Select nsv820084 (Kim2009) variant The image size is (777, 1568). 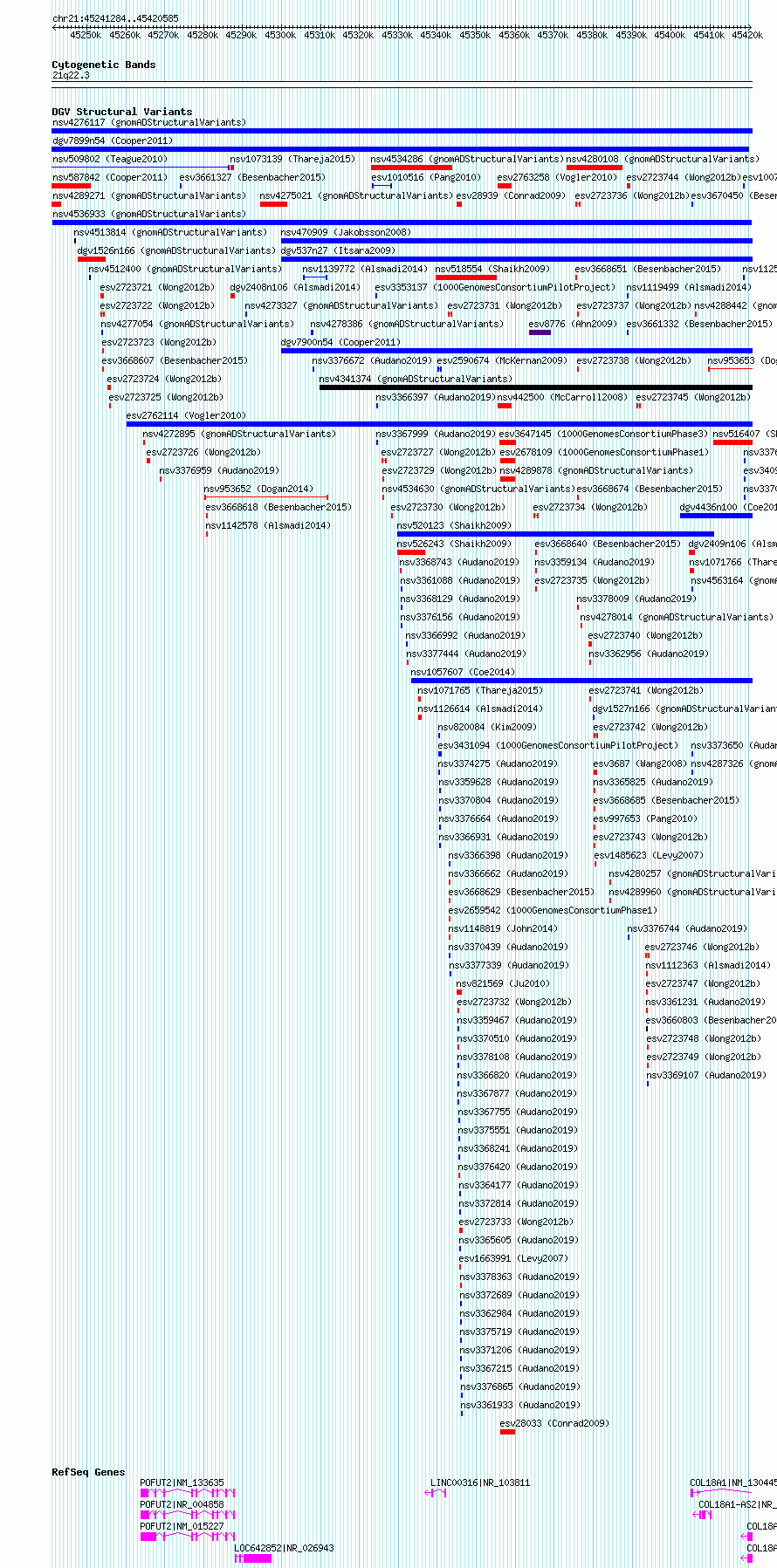click(487, 727)
